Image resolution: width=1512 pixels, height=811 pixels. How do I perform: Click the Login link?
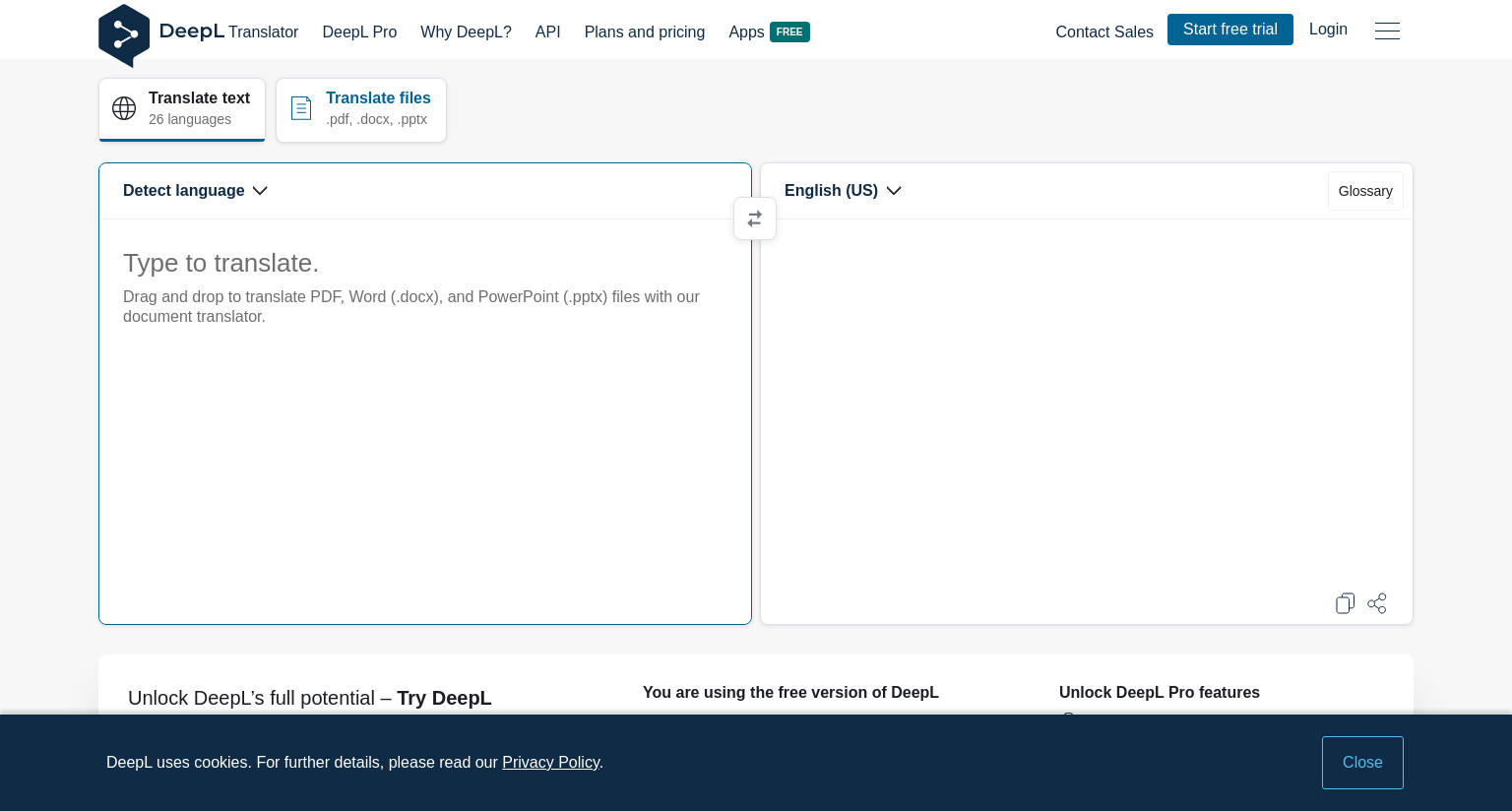(x=1328, y=30)
